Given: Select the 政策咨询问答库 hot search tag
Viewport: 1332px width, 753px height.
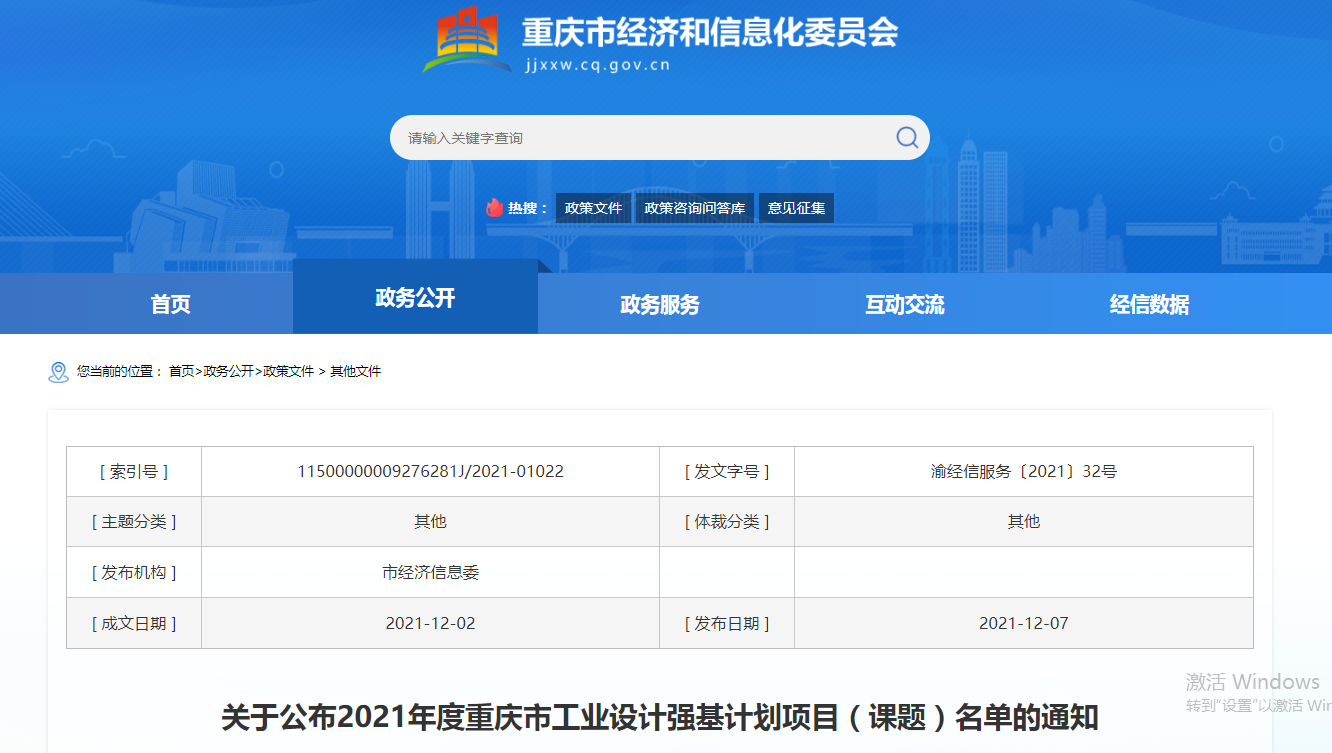Looking at the screenshot, I should [695, 208].
